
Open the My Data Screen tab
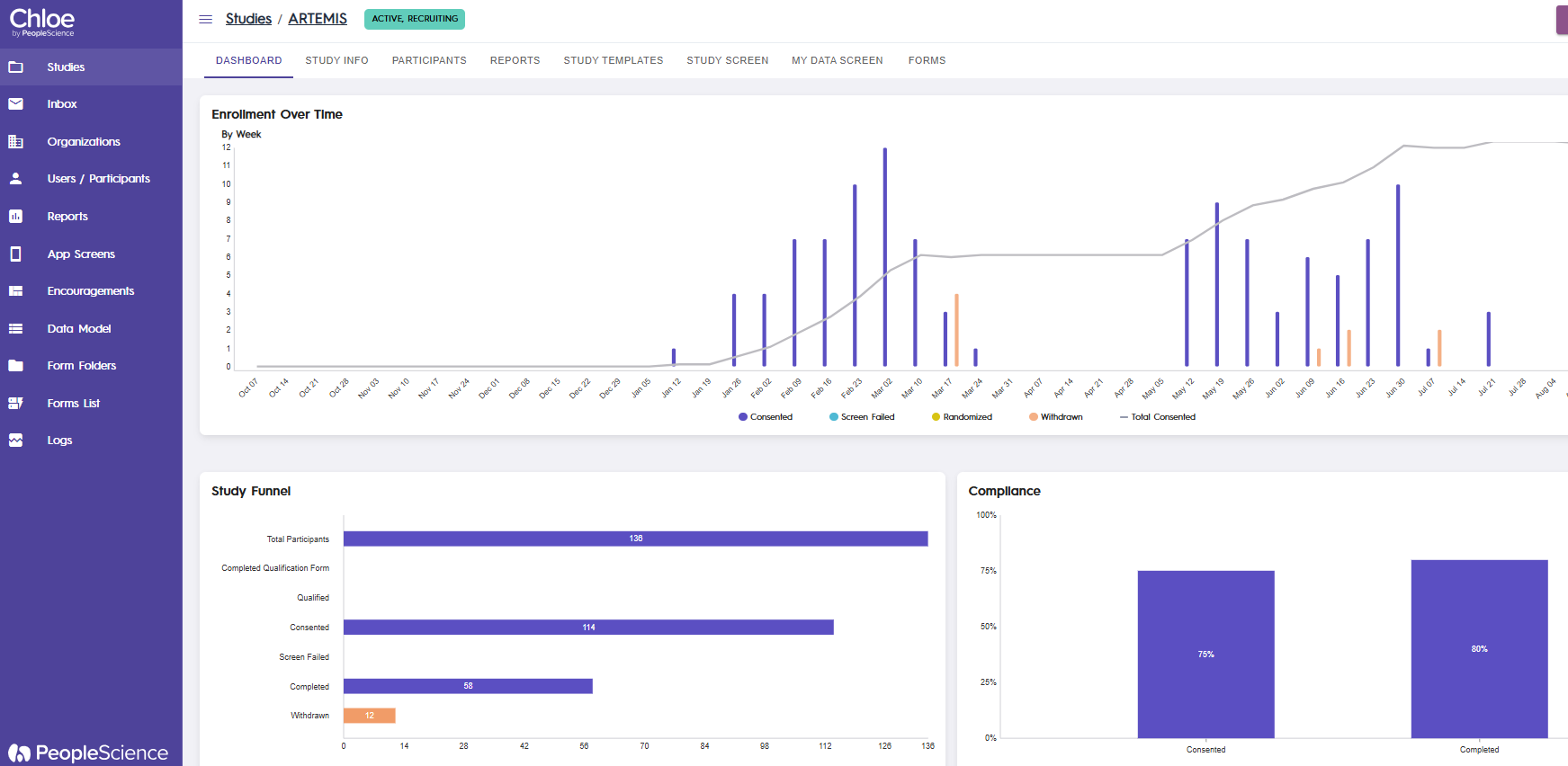pos(837,60)
